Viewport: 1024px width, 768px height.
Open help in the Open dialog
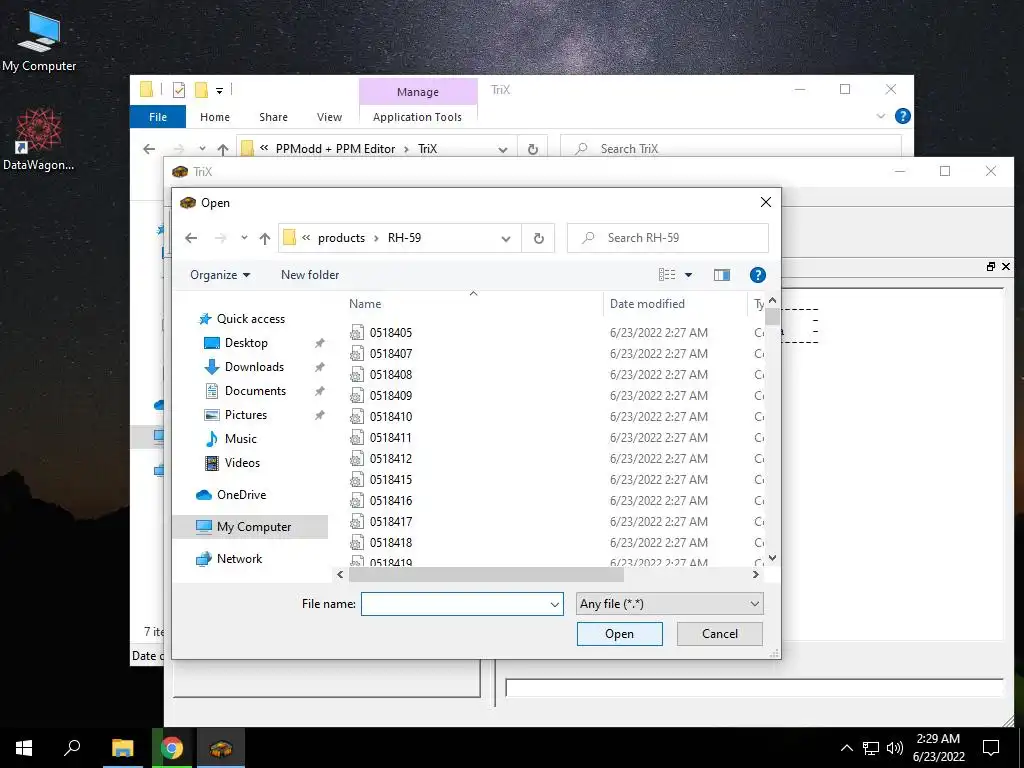pyautogui.click(x=758, y=275)
